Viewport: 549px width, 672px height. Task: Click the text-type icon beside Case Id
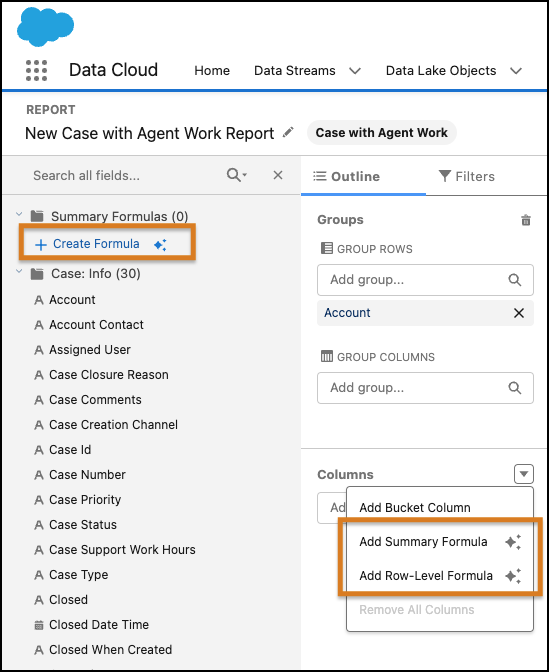pyautogui.click(x=39, y=450)
